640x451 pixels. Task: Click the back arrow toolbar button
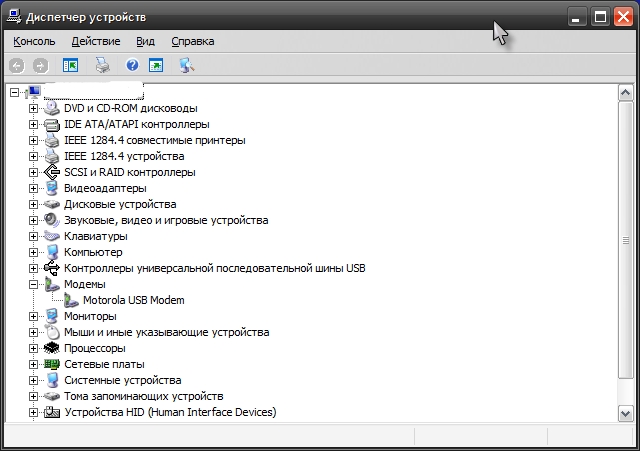click(17, 66)
